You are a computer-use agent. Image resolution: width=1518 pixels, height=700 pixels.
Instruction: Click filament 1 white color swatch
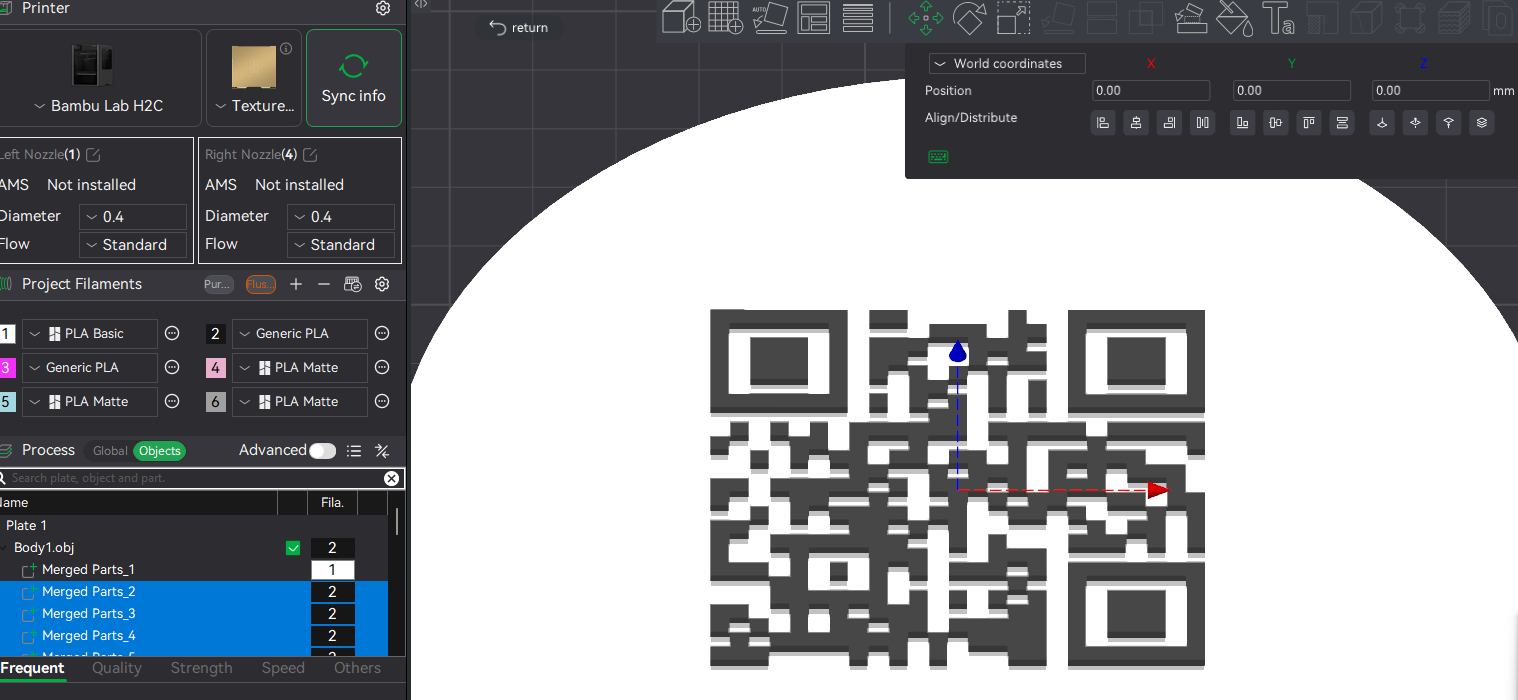tap(7, 333)
